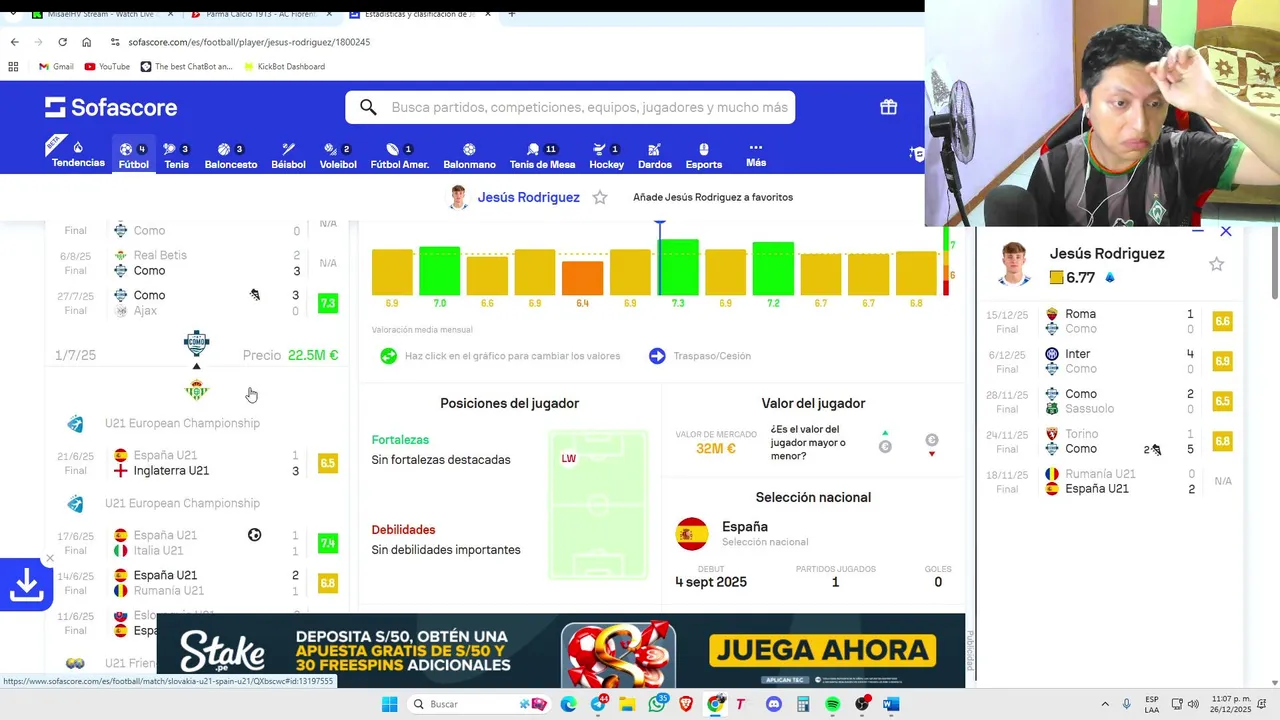Image resolution: width=1280 pixels, height=720 pixels.
Task: Open Spotify from the taskbar
Action: click(x=833, y=704)
